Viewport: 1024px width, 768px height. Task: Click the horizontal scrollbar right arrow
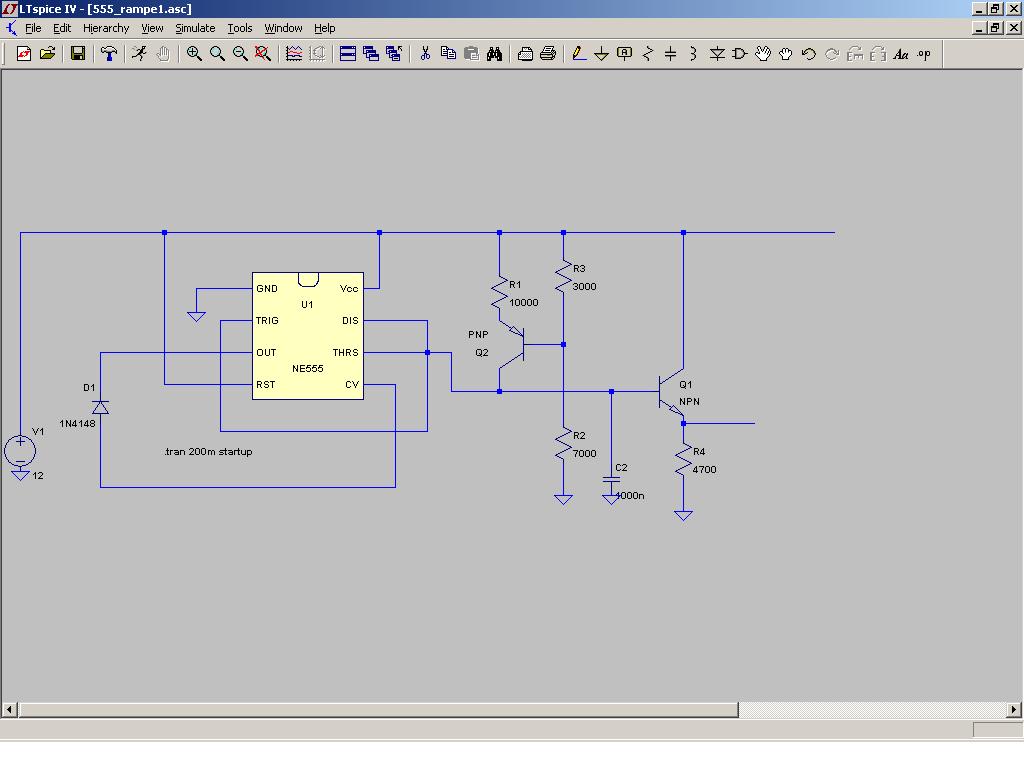point(1014,710)
